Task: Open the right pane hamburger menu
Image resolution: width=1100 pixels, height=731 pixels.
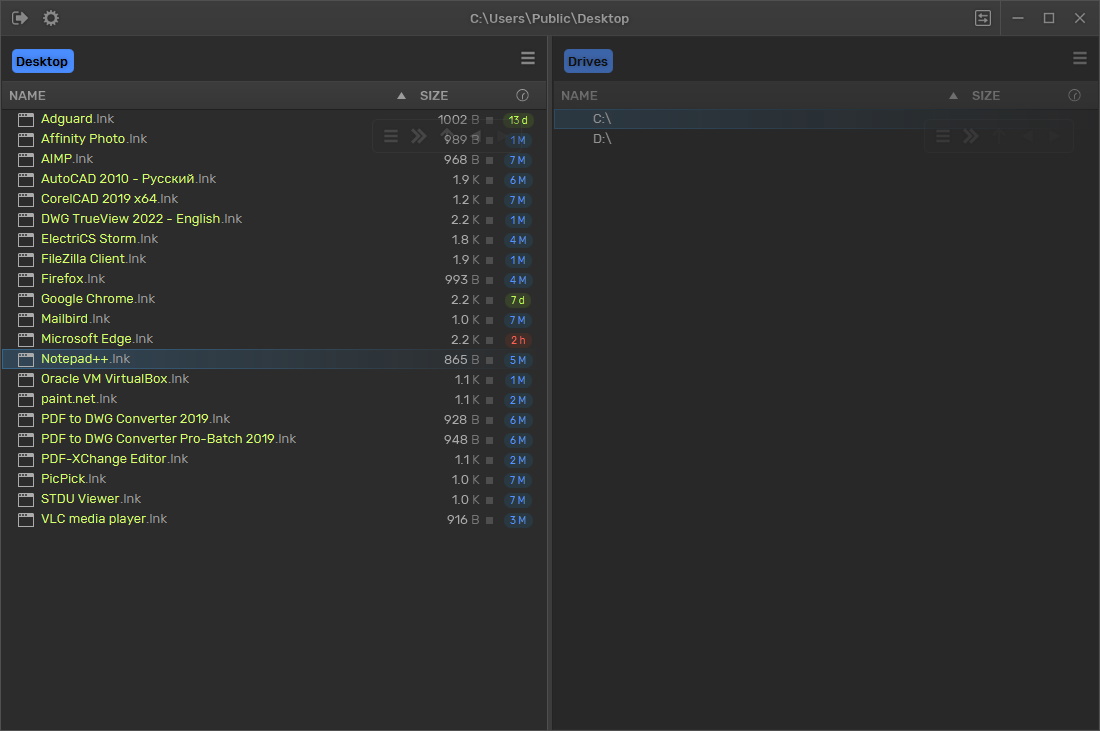Action: pos(1080,59)
